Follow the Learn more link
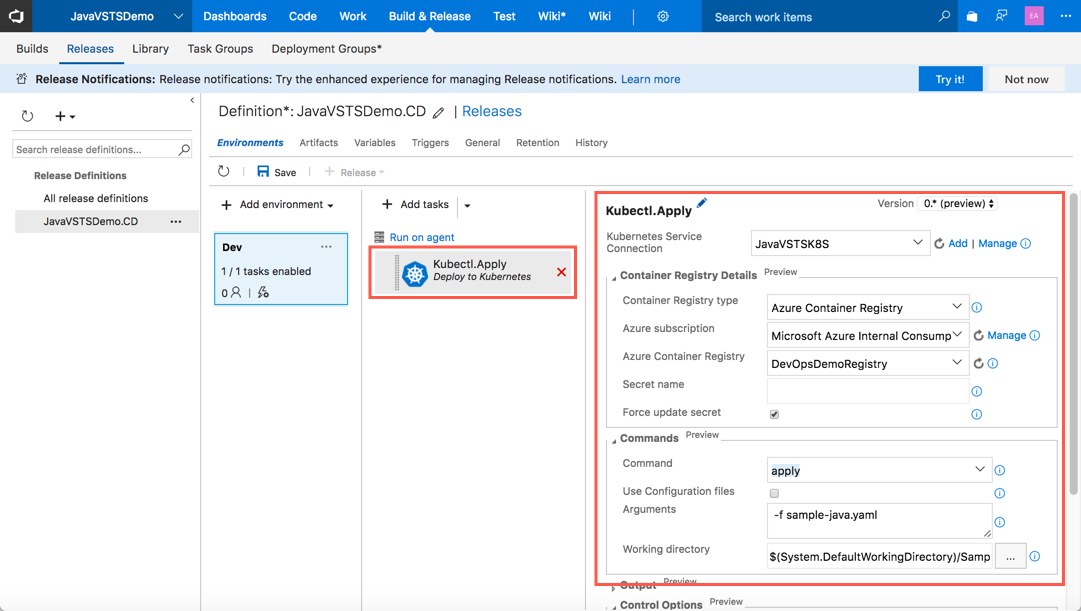The width and height of the screenshot is (1081, 611). tap(650, 78)
